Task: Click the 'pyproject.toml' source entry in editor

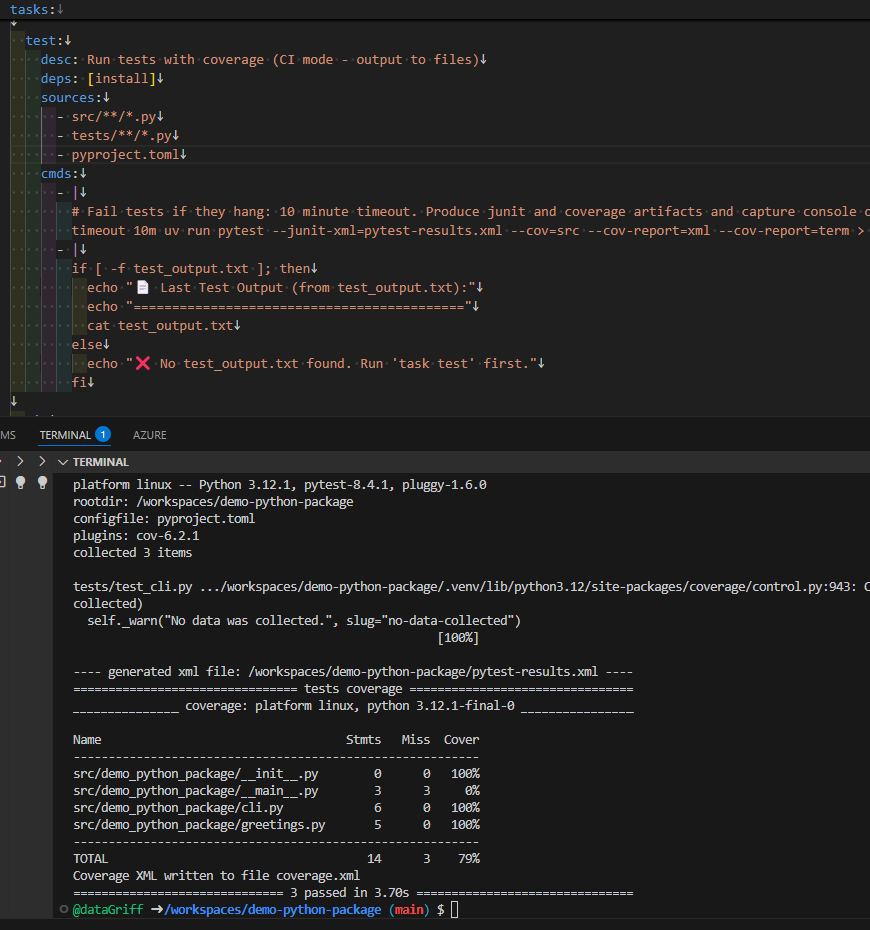Action: [125, 154]
